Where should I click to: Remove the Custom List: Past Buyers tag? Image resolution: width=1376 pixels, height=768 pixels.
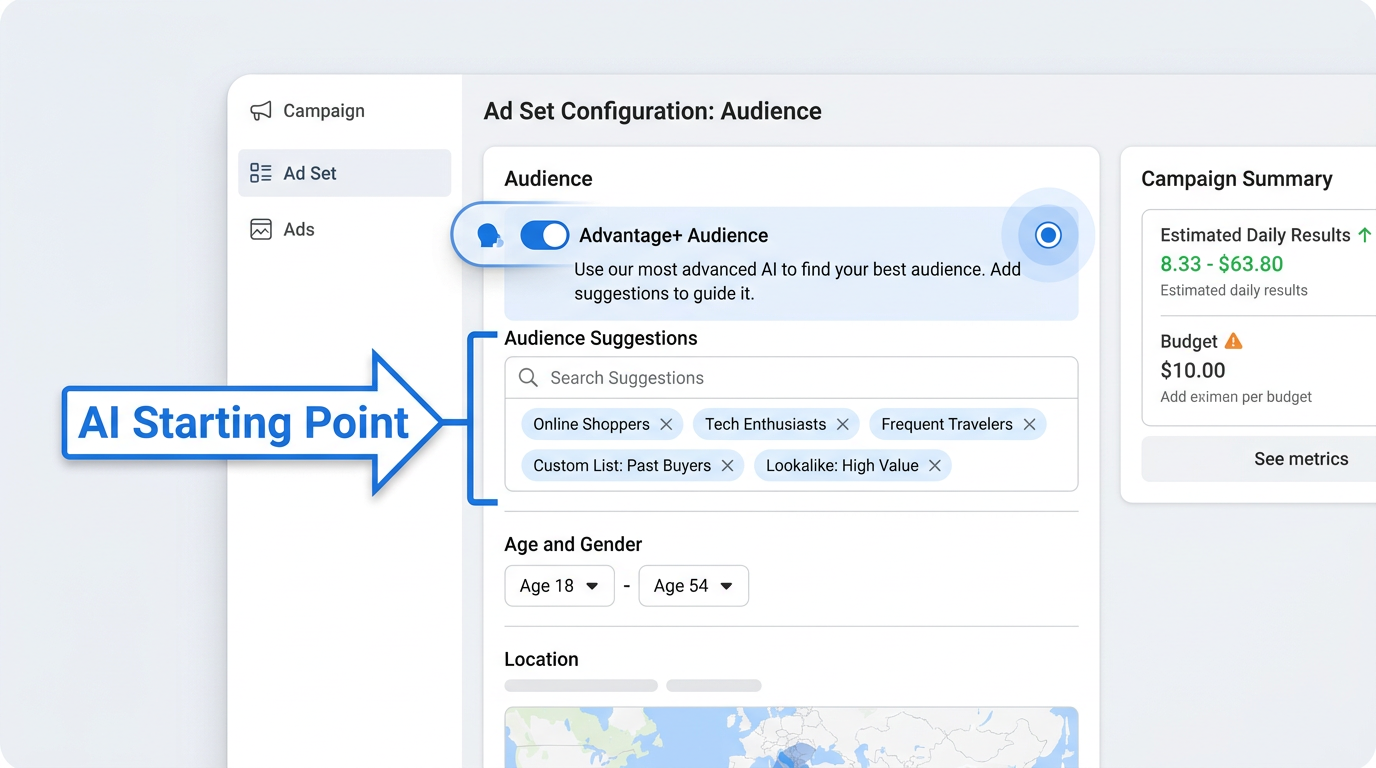click(727, 466)
